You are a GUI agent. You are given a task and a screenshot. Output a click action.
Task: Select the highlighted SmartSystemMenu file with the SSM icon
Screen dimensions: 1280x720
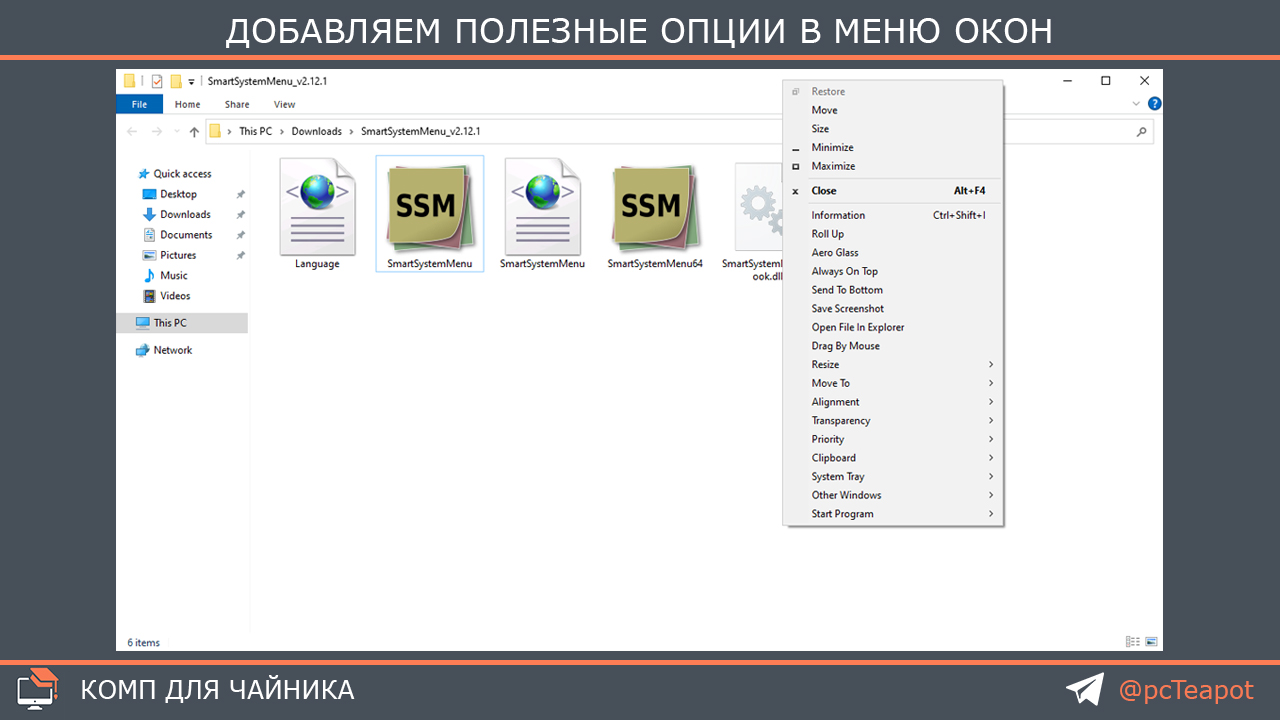[430, 214]
